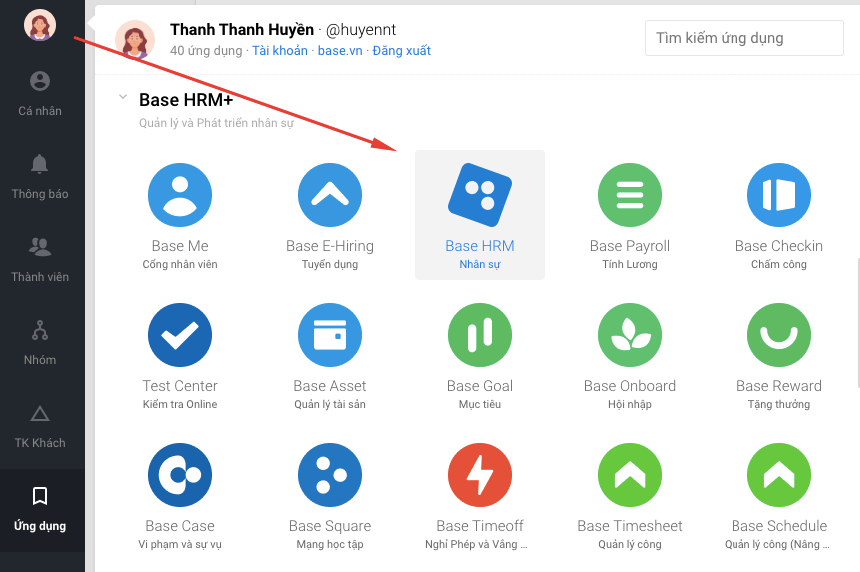This screenshot has height=572, width=860.
Task: Click the Base Goal label text
Action: (x=480, y=386)
